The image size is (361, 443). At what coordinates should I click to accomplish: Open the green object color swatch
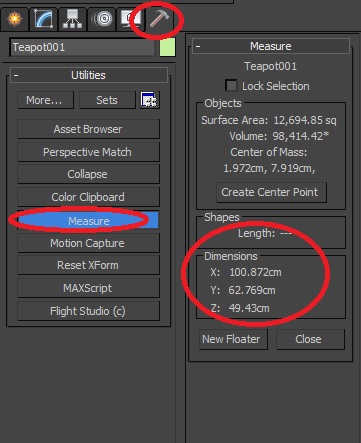(167, 47)
